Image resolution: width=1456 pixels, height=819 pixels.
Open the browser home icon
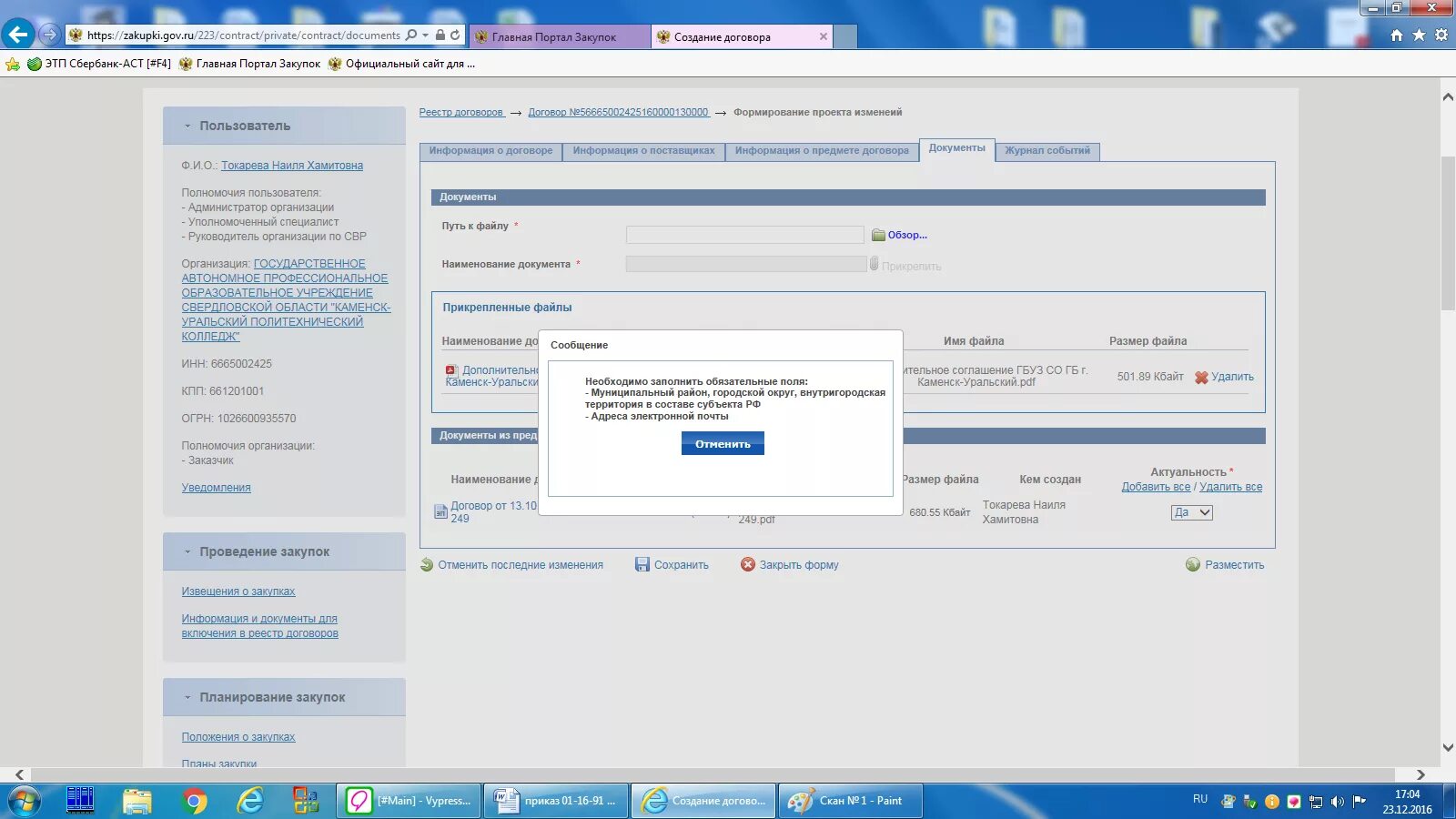(x=1397, y=35)
